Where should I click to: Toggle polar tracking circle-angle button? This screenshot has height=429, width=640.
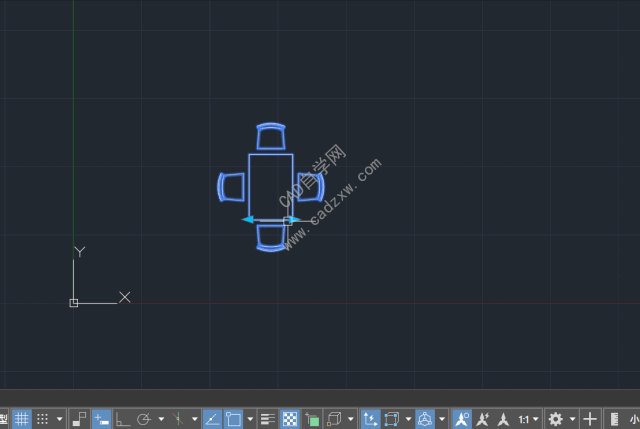point(144,419)
